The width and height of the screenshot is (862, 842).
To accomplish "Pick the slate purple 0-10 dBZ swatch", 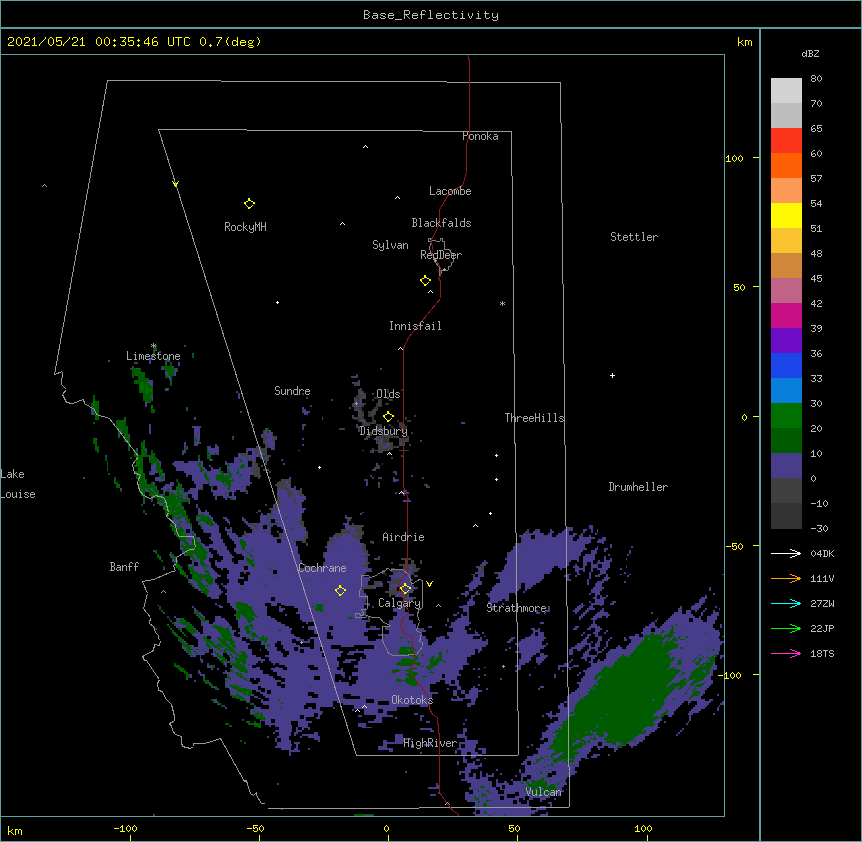I will 786,466.
